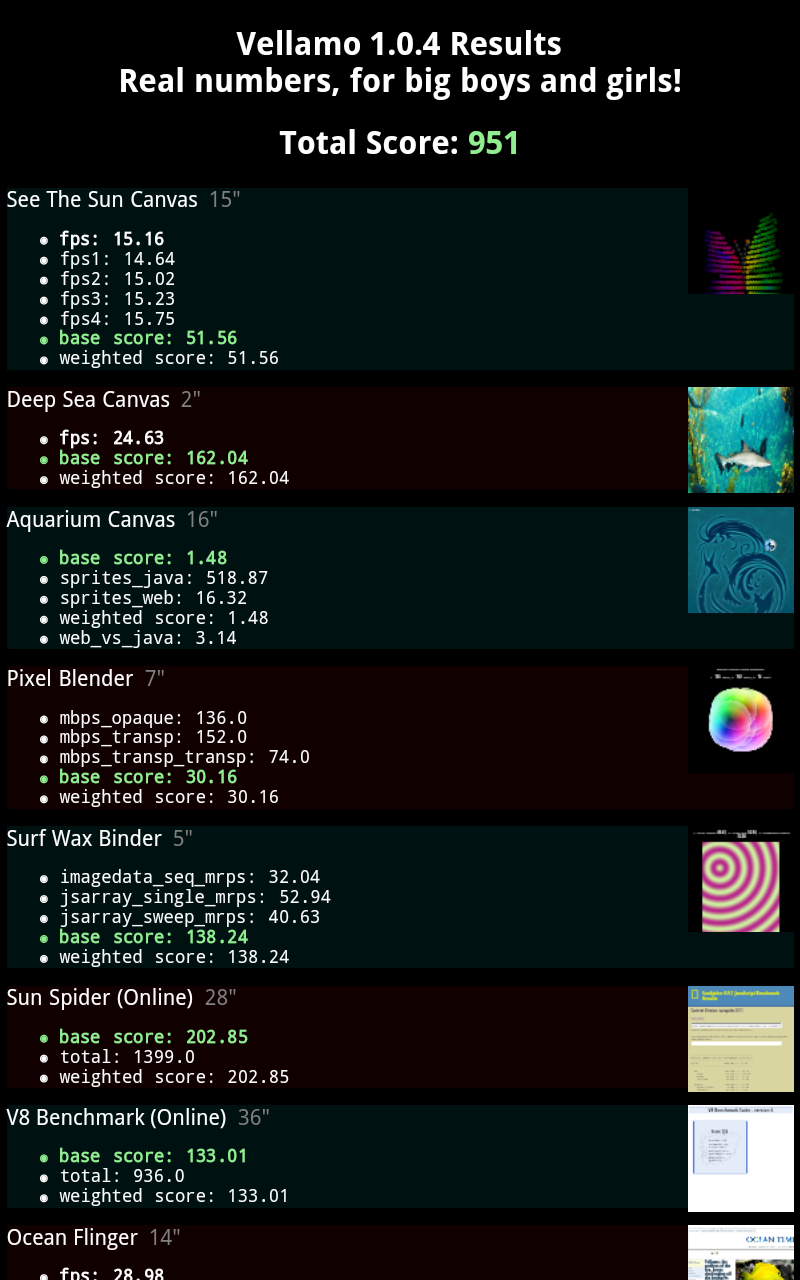
Task: Tap the weighted score: 1.48 line
Action: (164, 618)
